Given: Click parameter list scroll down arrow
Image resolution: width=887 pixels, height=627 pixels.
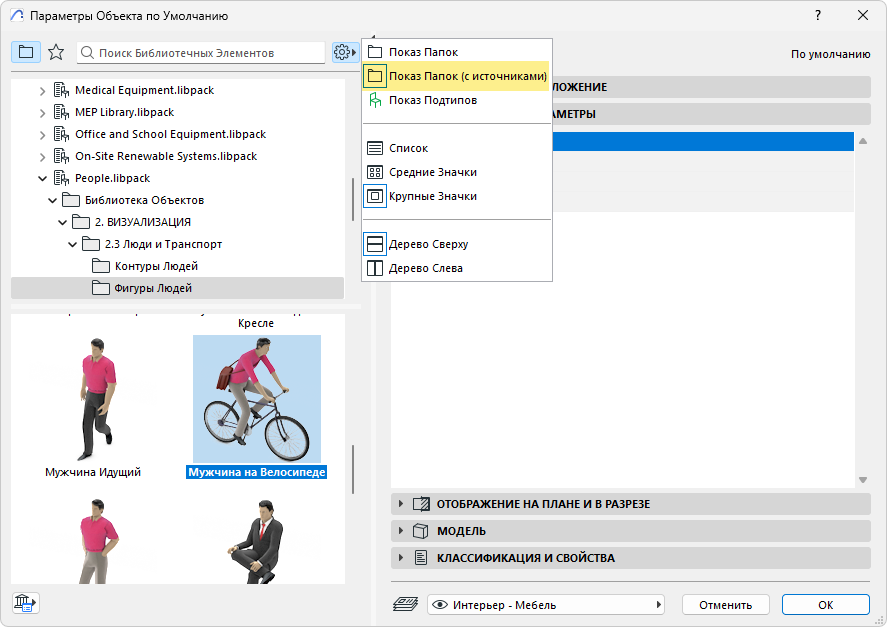Looking at the screenshot, I should 863,480.
